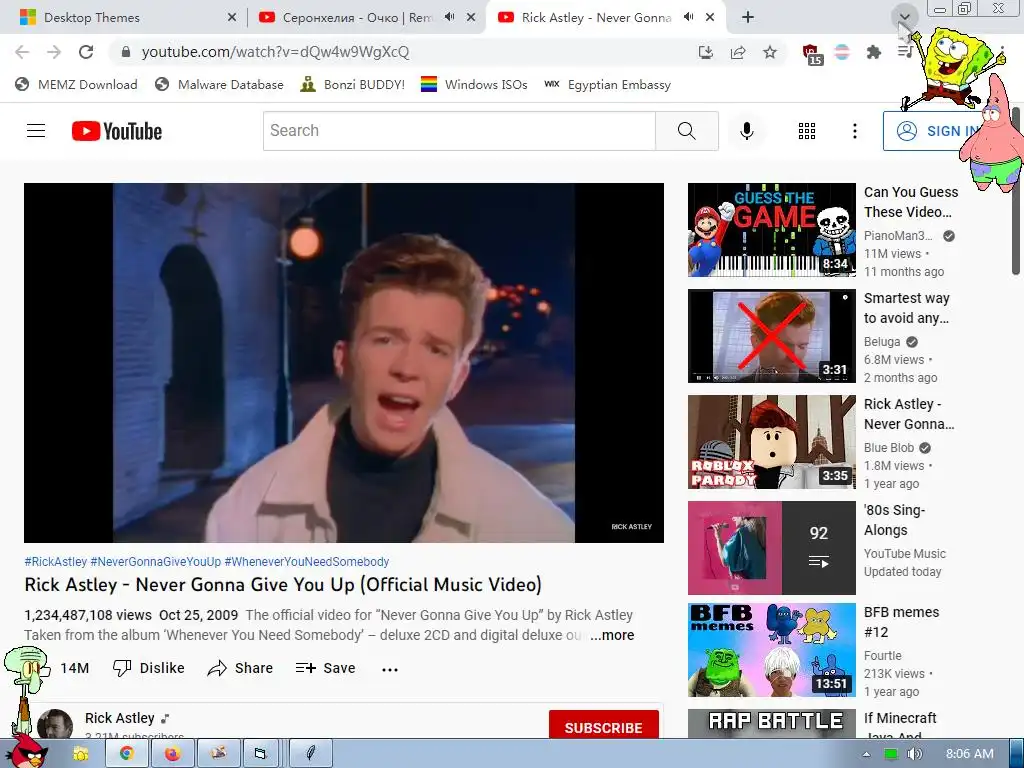Image resolution: width=1024 pixels, height=768 pixels.
Task: Open a new browser tab
Action: [x=748, y=17]
